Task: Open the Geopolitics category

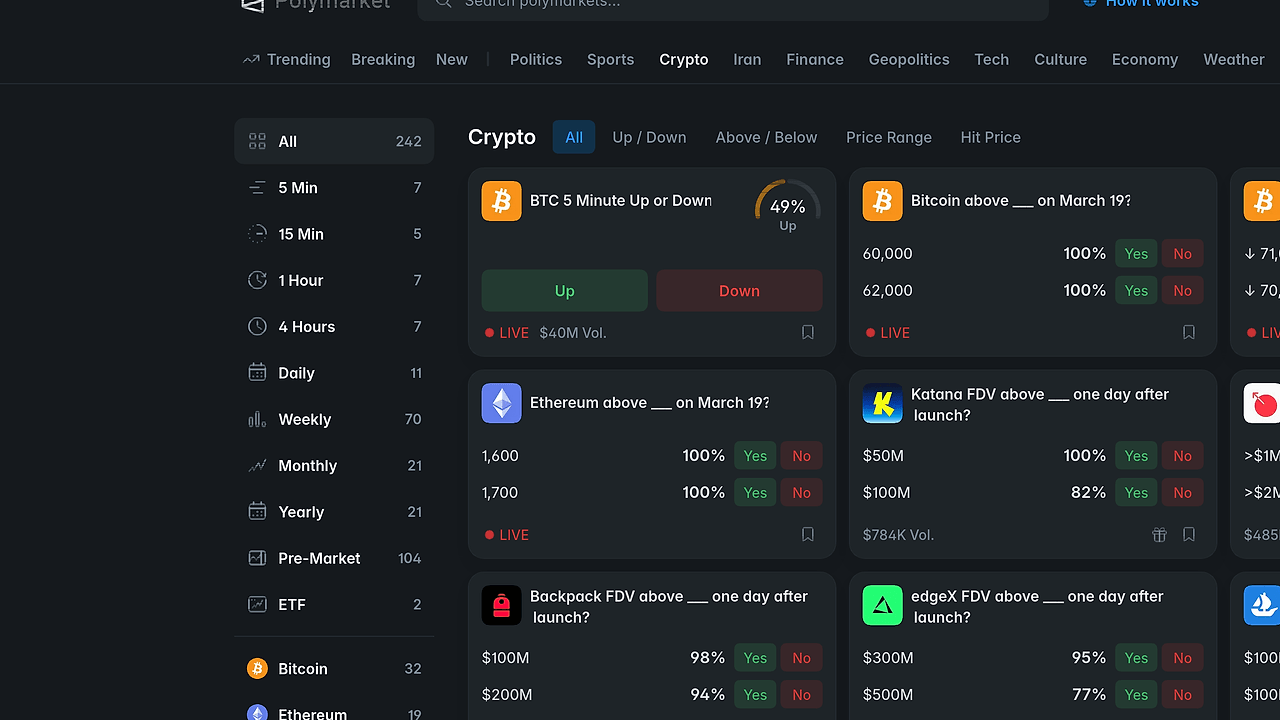Action: [909, 59]
